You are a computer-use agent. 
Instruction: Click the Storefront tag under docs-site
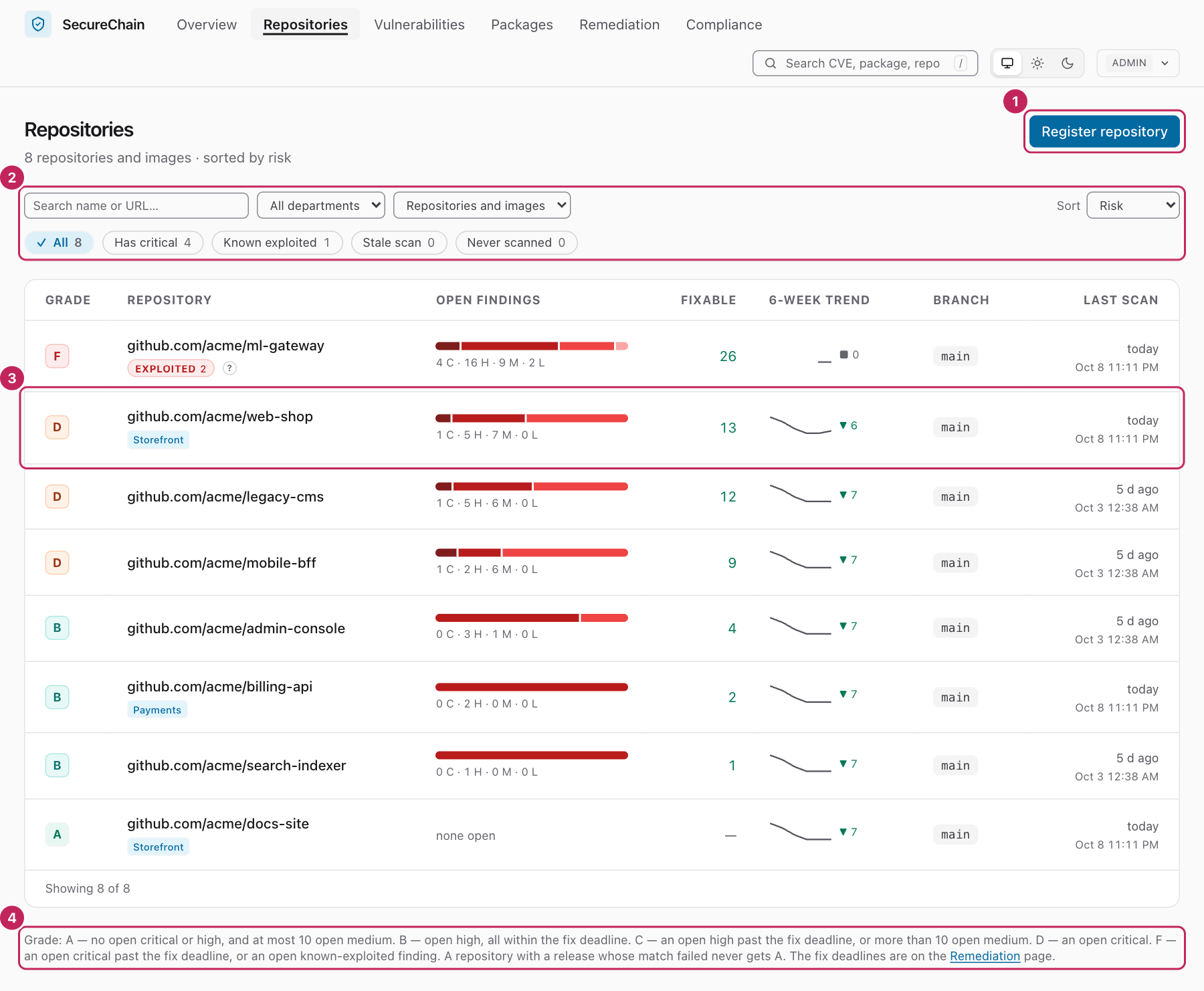tap(159, 847)
